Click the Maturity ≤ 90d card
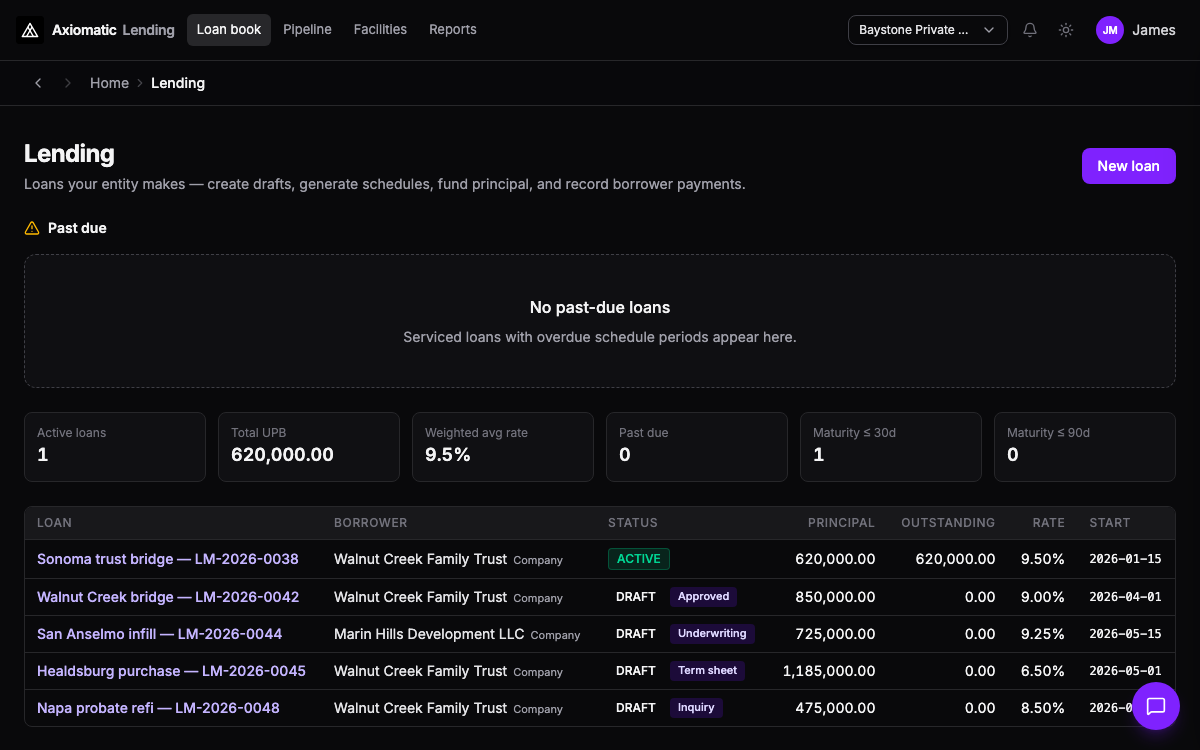The width and height of the screenshot is (1200, 750). (x=1085, y=447)
